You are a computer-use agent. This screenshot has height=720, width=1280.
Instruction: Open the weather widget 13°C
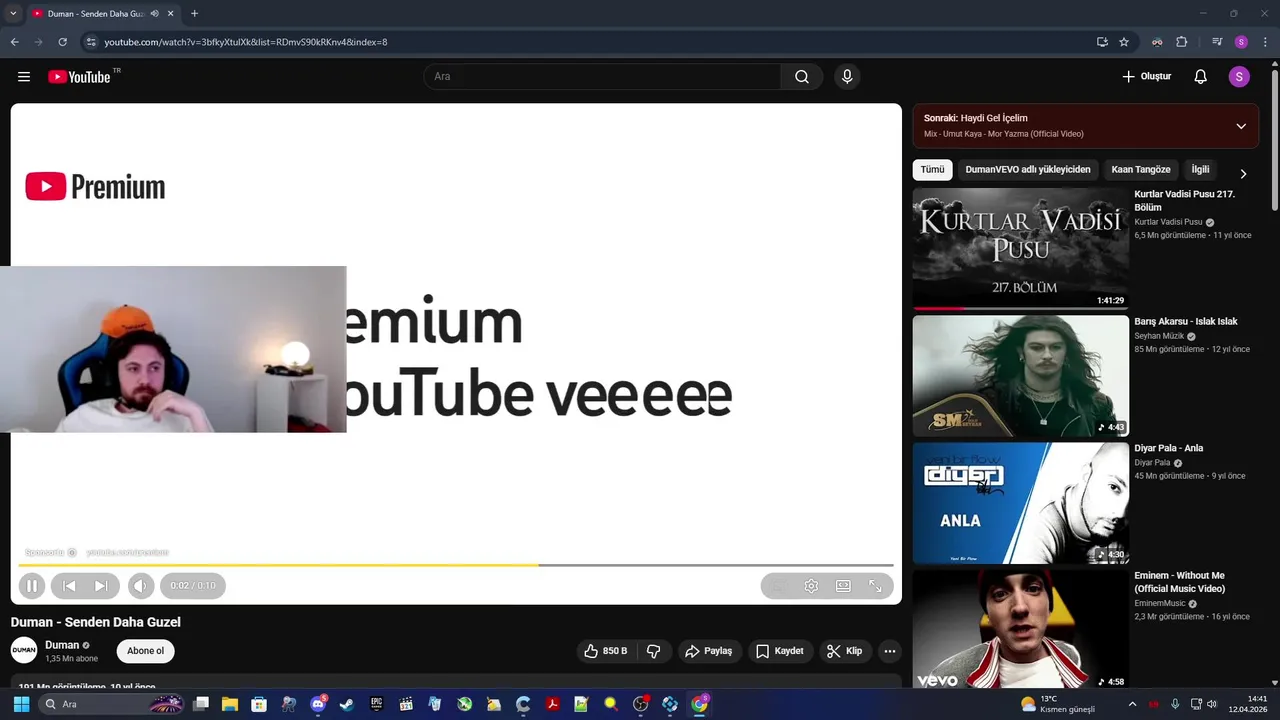tap(1058, 704)
